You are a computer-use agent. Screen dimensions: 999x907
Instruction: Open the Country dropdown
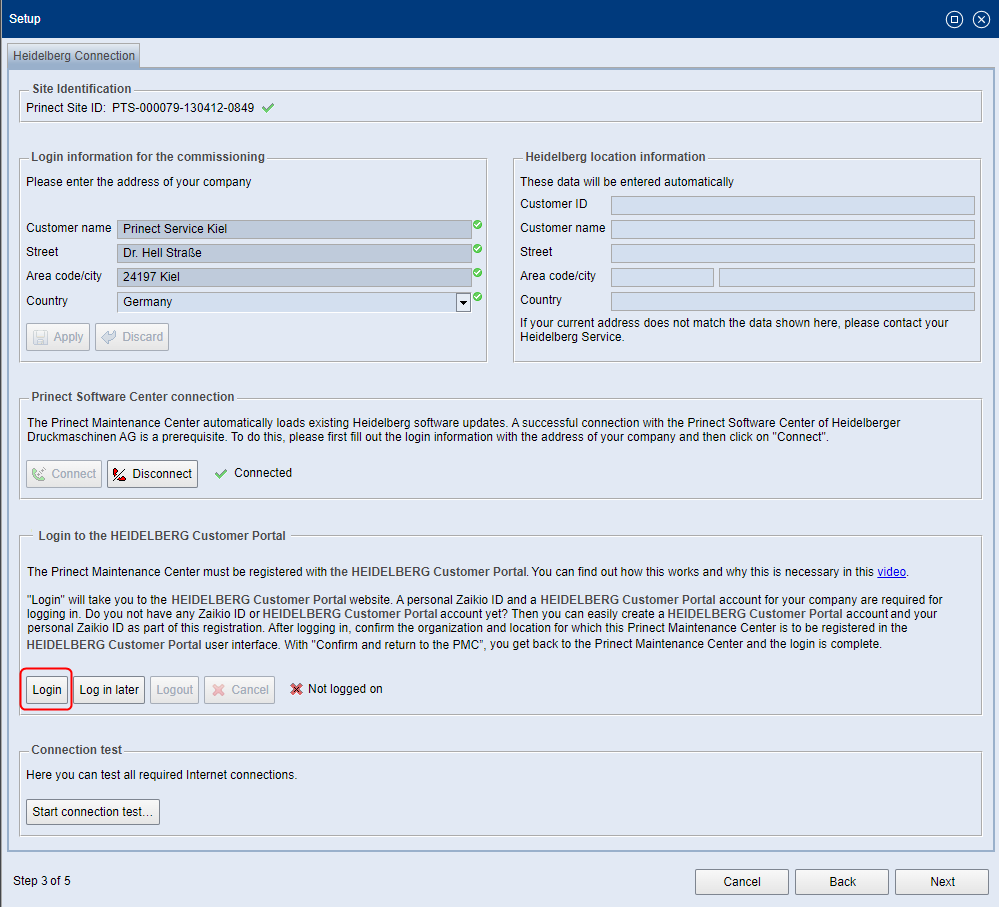(463, 301)
